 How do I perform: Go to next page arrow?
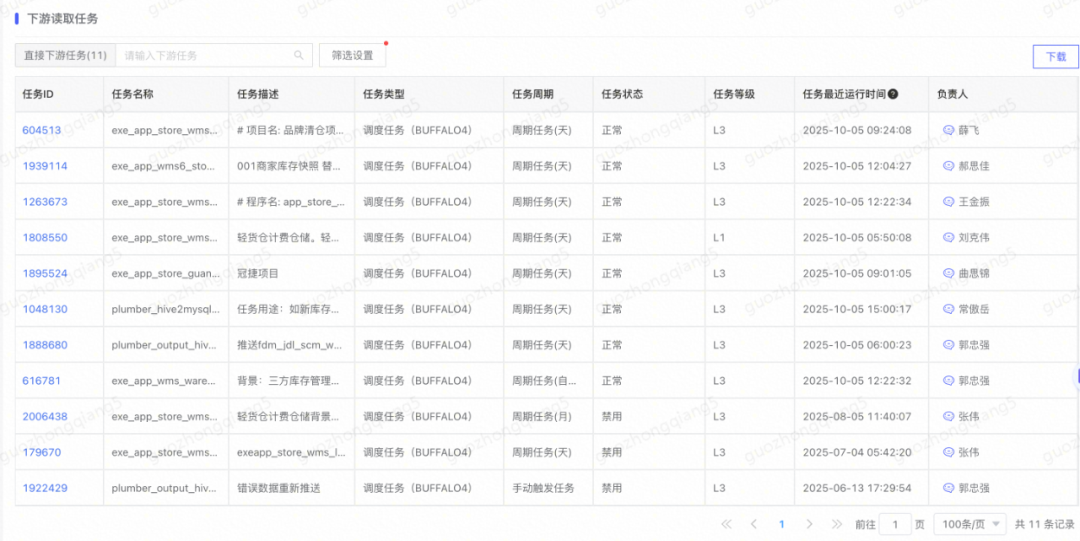(809, 524)
